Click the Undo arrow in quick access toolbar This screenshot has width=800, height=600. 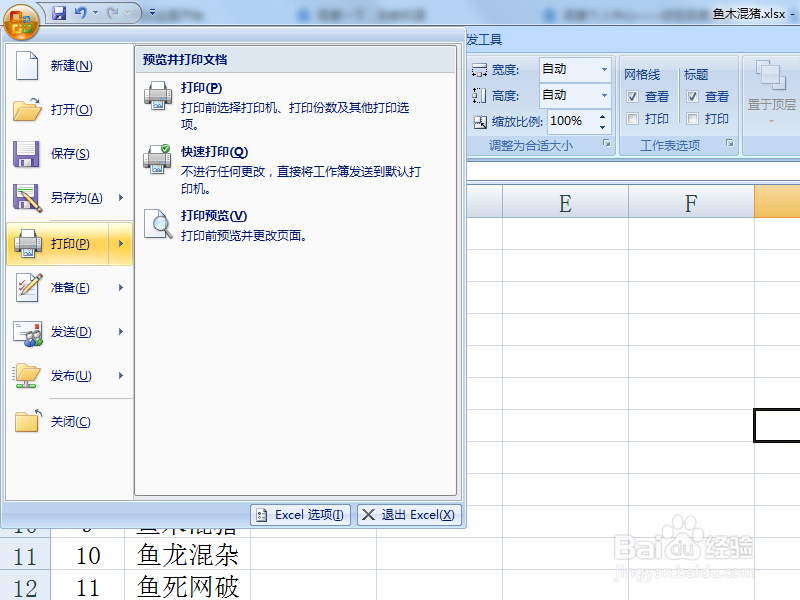pyautogui.click(x=81, y=12)
